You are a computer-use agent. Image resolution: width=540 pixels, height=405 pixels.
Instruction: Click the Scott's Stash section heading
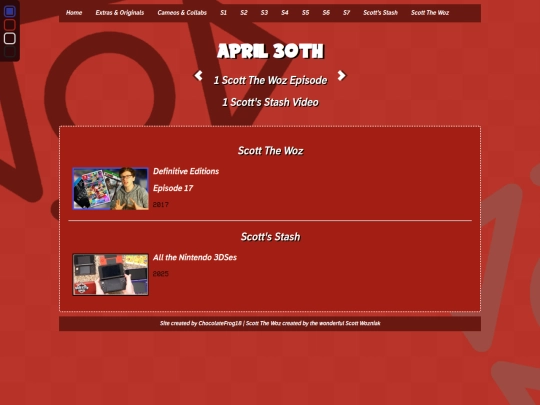[x=270, y=237]
